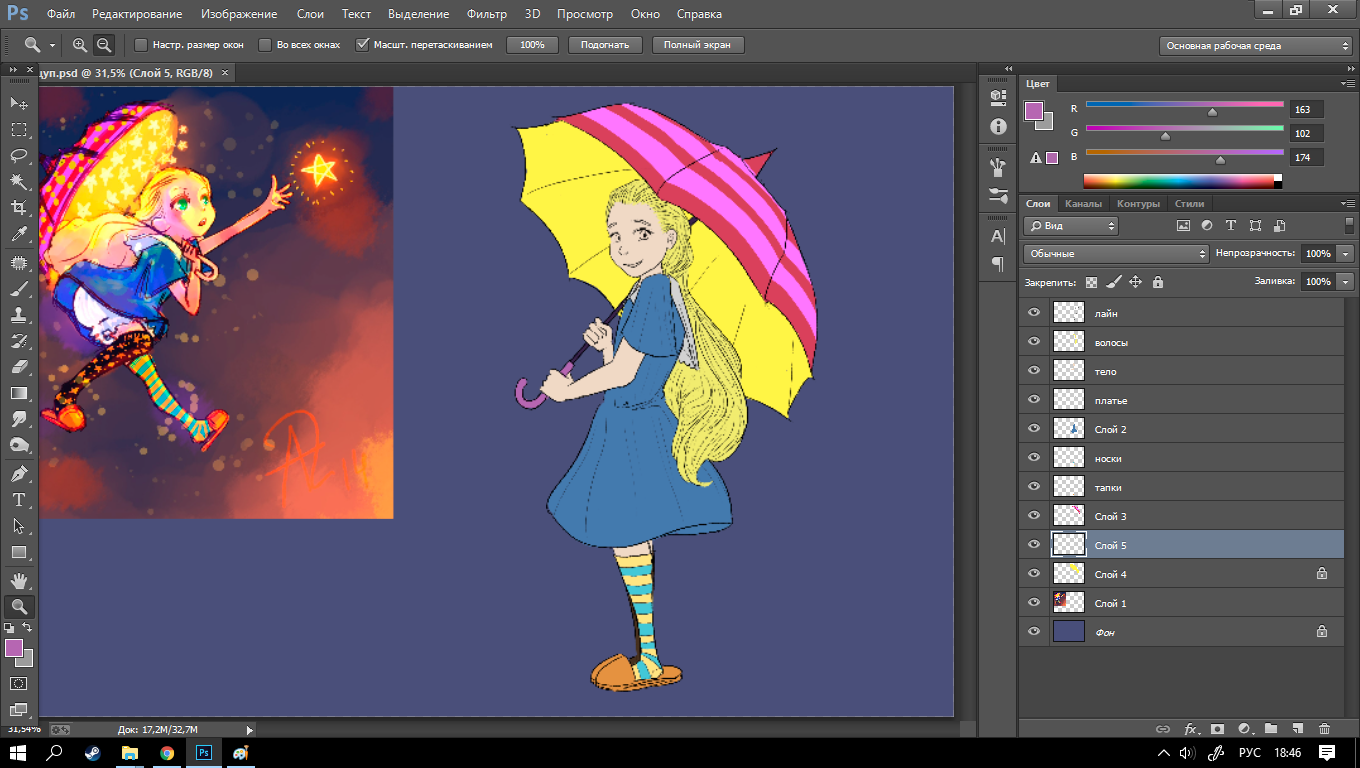Click the color spectrum ramp in Color panel
This screenshot has width=1360, height=768.
click(x=1183, y=181)
